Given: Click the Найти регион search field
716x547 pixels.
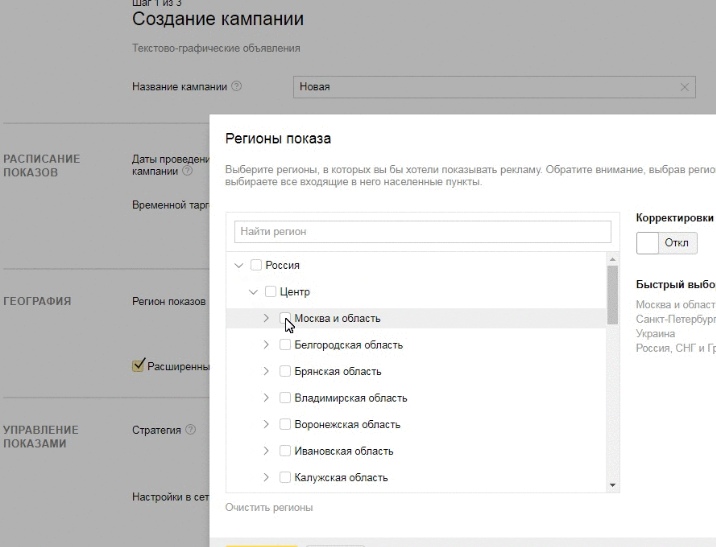Looking at the screenshot, I should 422,231.
